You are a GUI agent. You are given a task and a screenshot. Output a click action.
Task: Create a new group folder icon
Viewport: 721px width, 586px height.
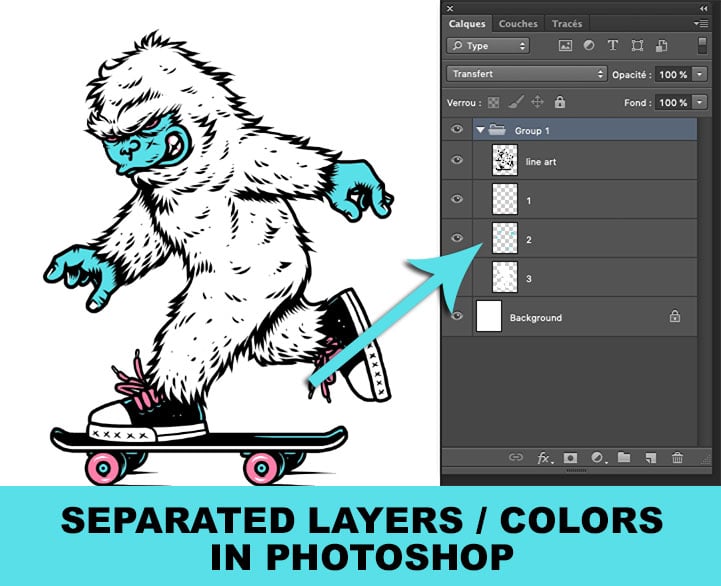point(624,457)
